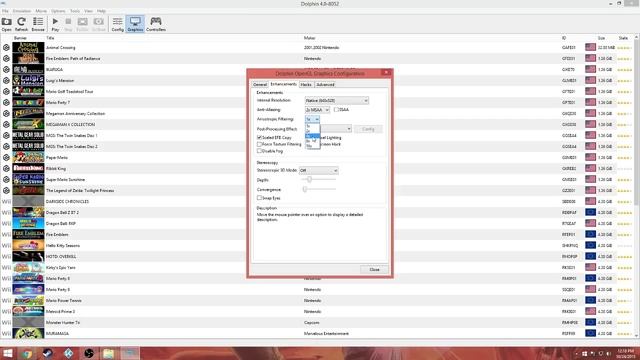Click the Open toolbar icon

tap(7, 24)
